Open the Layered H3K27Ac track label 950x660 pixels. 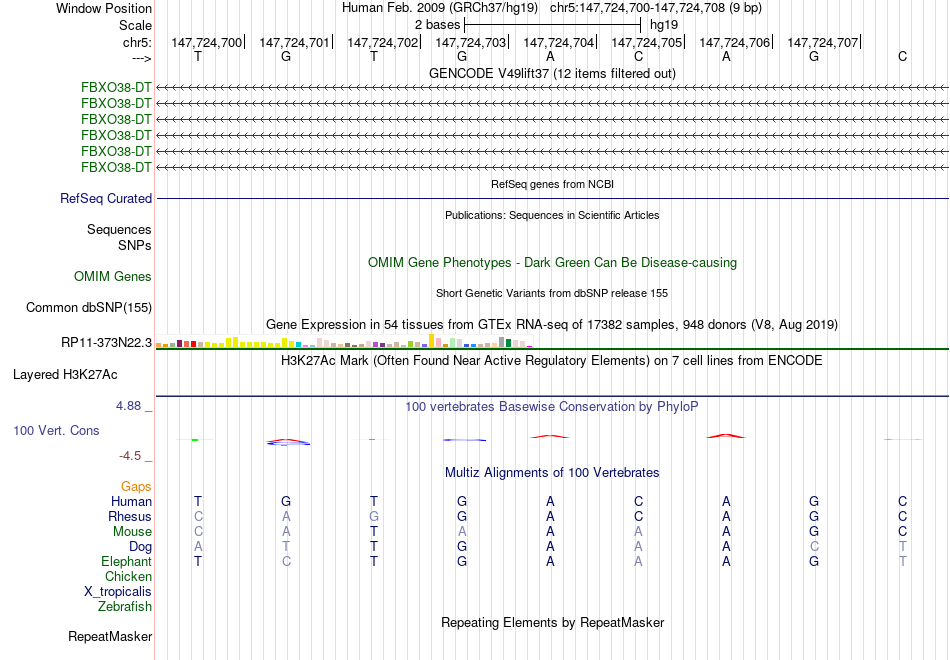click(65, 375)
